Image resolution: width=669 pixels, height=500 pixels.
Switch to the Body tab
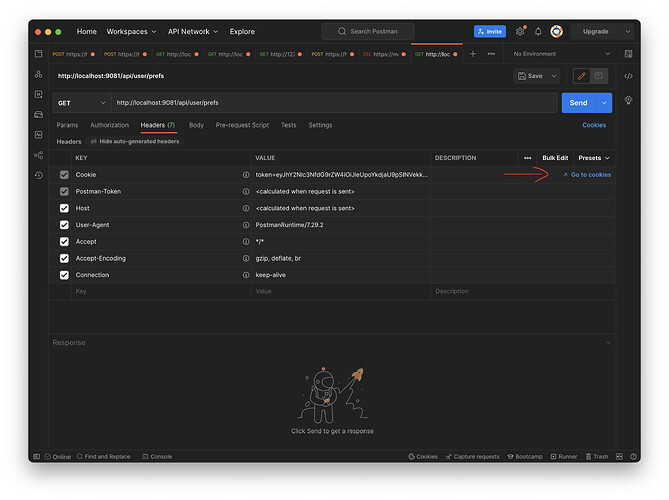pyautogui.click(x=196, y=125)
